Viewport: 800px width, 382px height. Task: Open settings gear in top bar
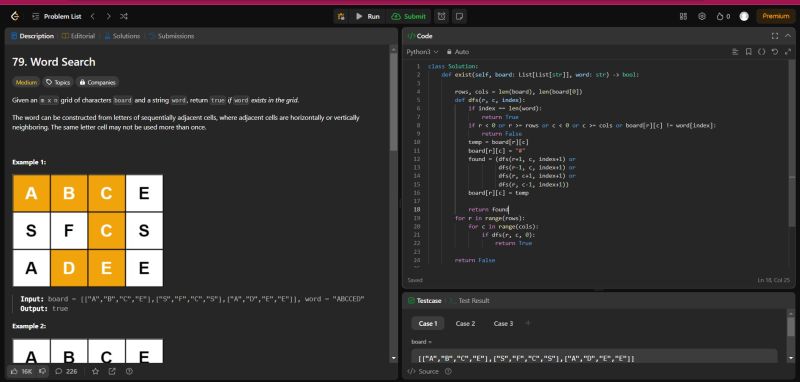[702, 16]
